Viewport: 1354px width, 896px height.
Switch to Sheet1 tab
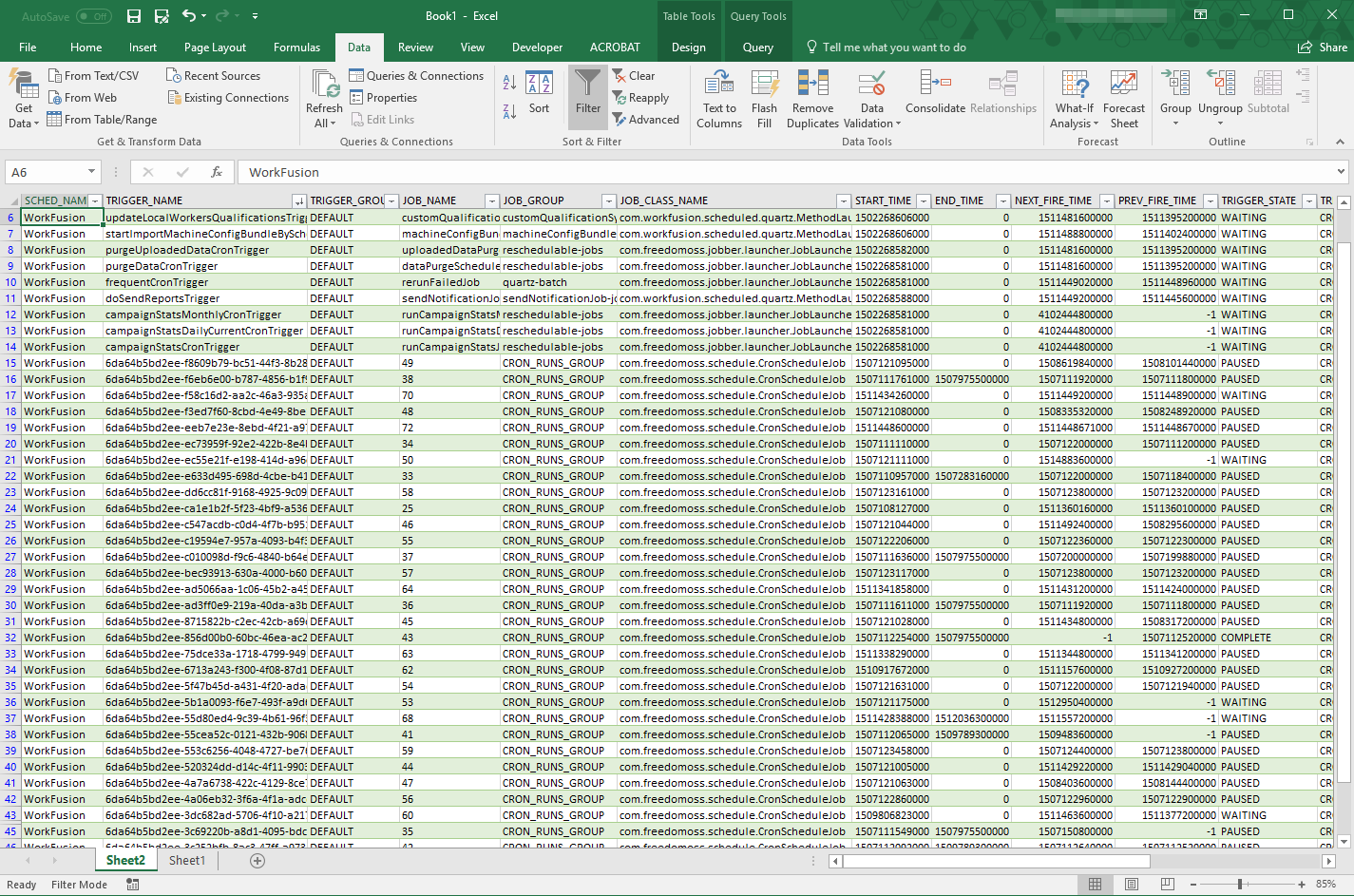(x=187, y=860)
